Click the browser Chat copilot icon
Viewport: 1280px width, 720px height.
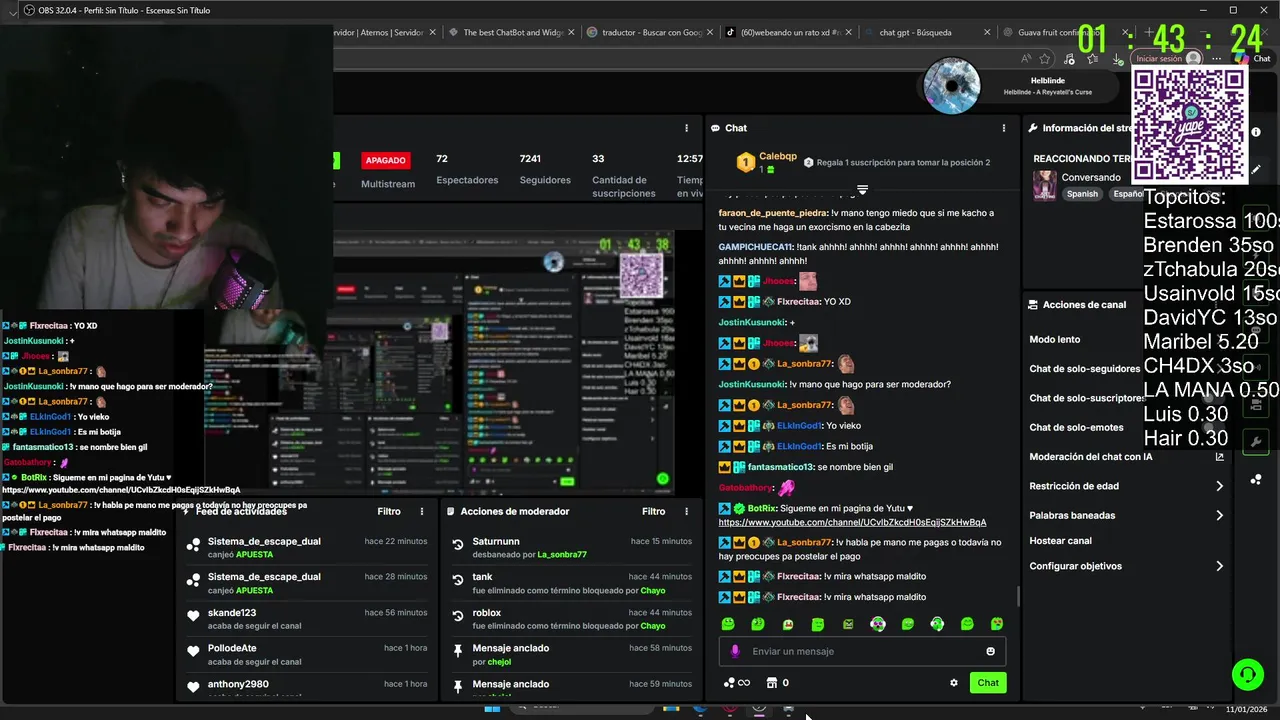(1251, 59)
